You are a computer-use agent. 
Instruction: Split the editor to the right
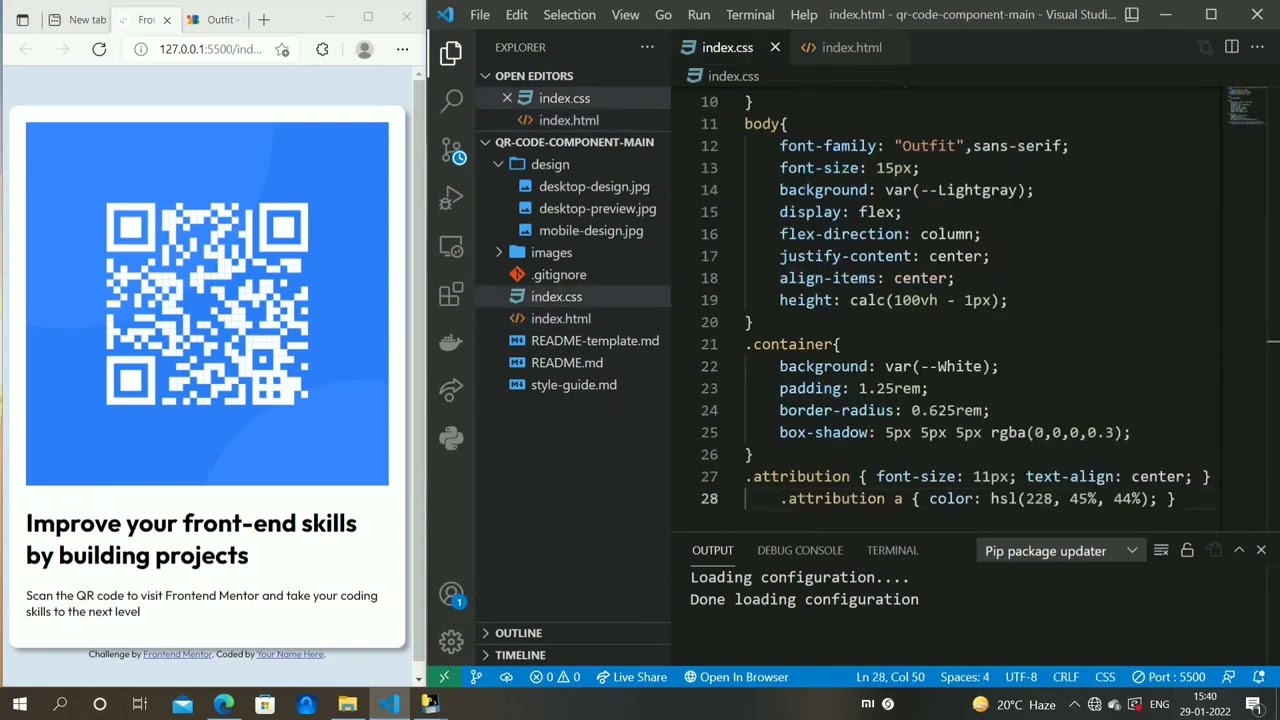coord(1232,47)
